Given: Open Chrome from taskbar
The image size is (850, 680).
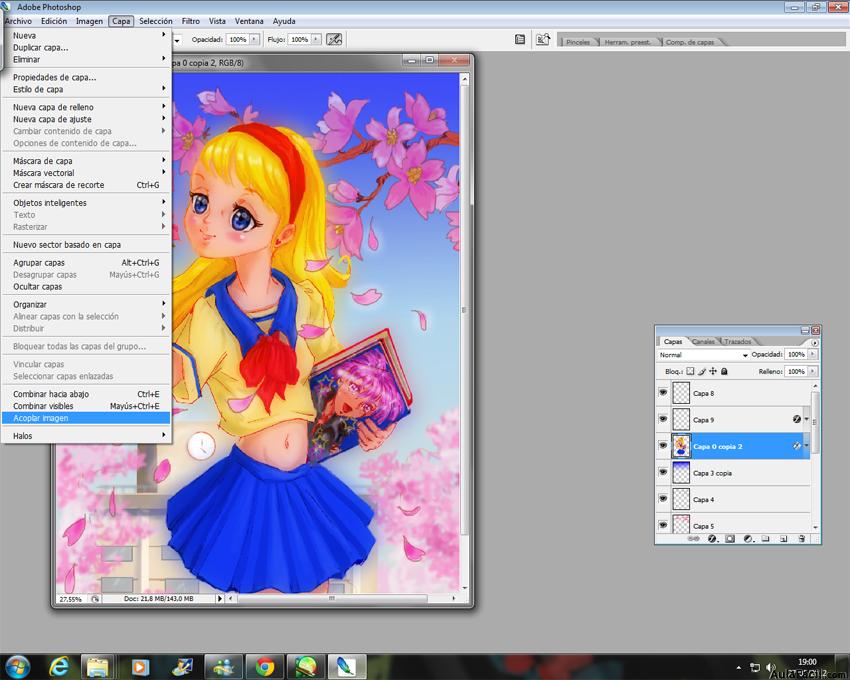Looking at the screenshot, I should 265,666.
